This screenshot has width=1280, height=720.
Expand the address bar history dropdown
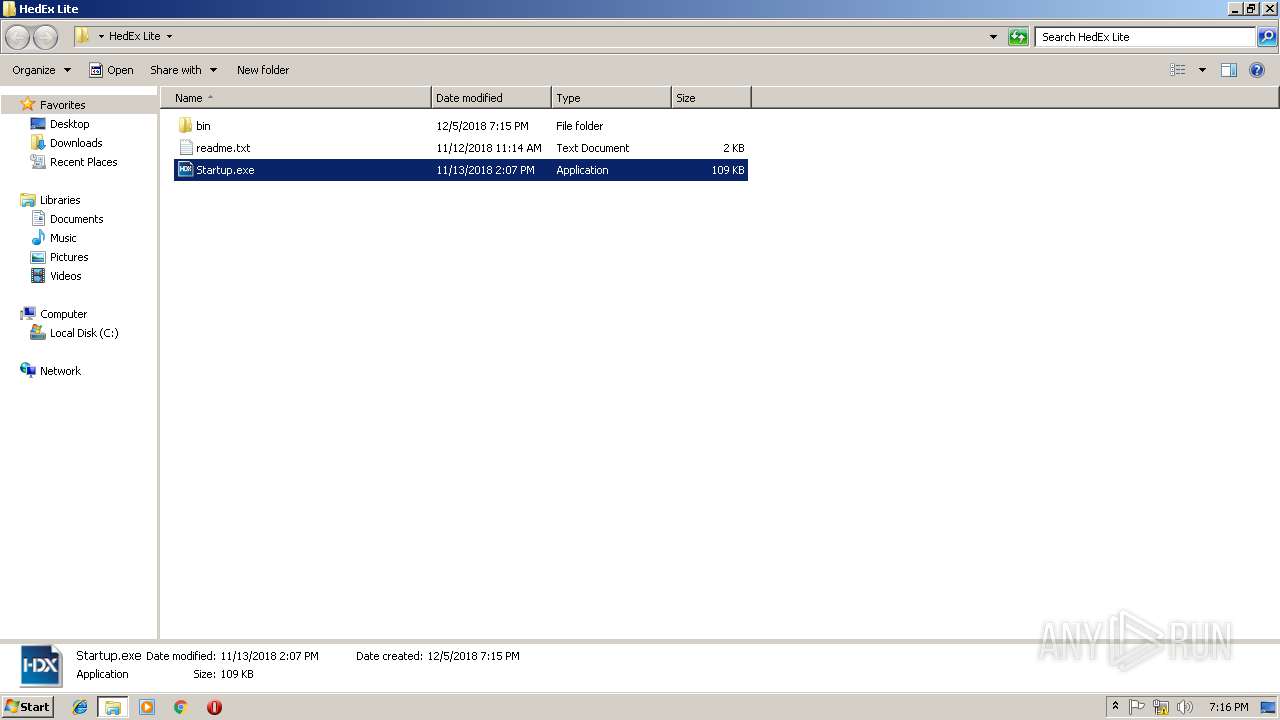click(993, 37)
